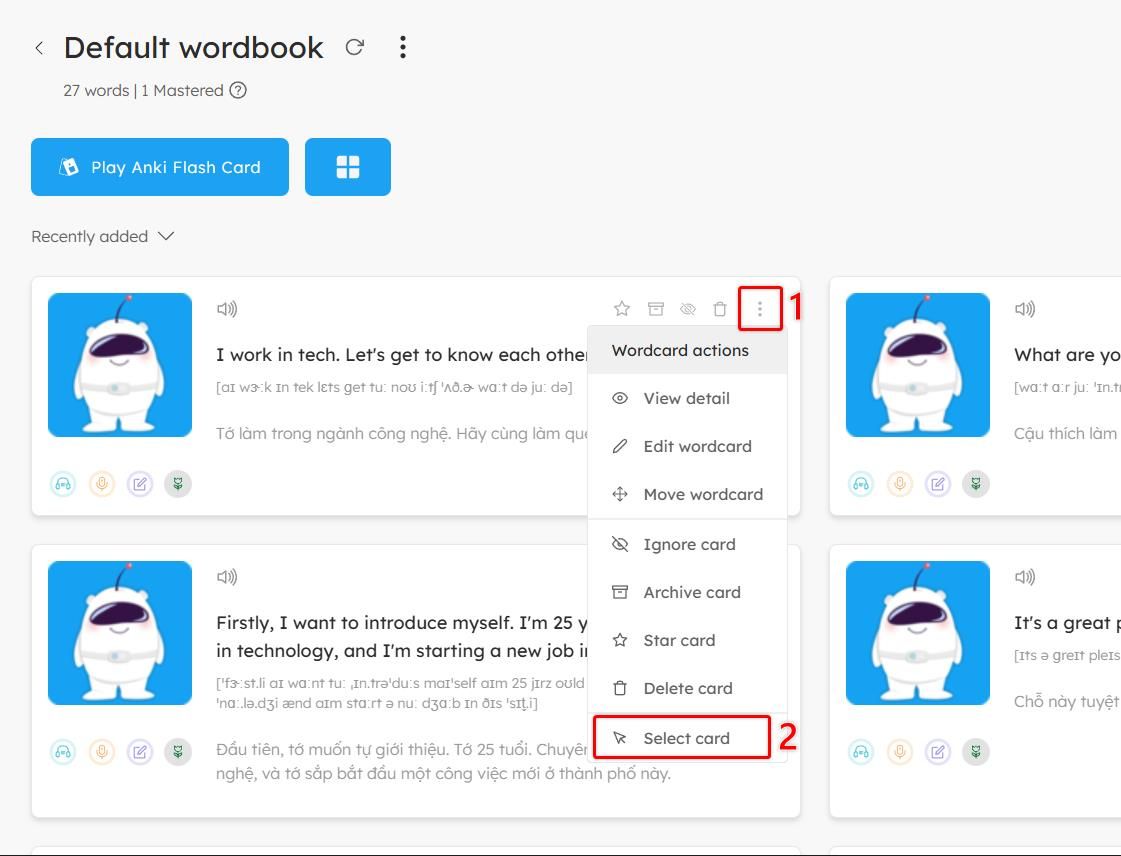Choose Move wordcard from the menu

point(702,494)
